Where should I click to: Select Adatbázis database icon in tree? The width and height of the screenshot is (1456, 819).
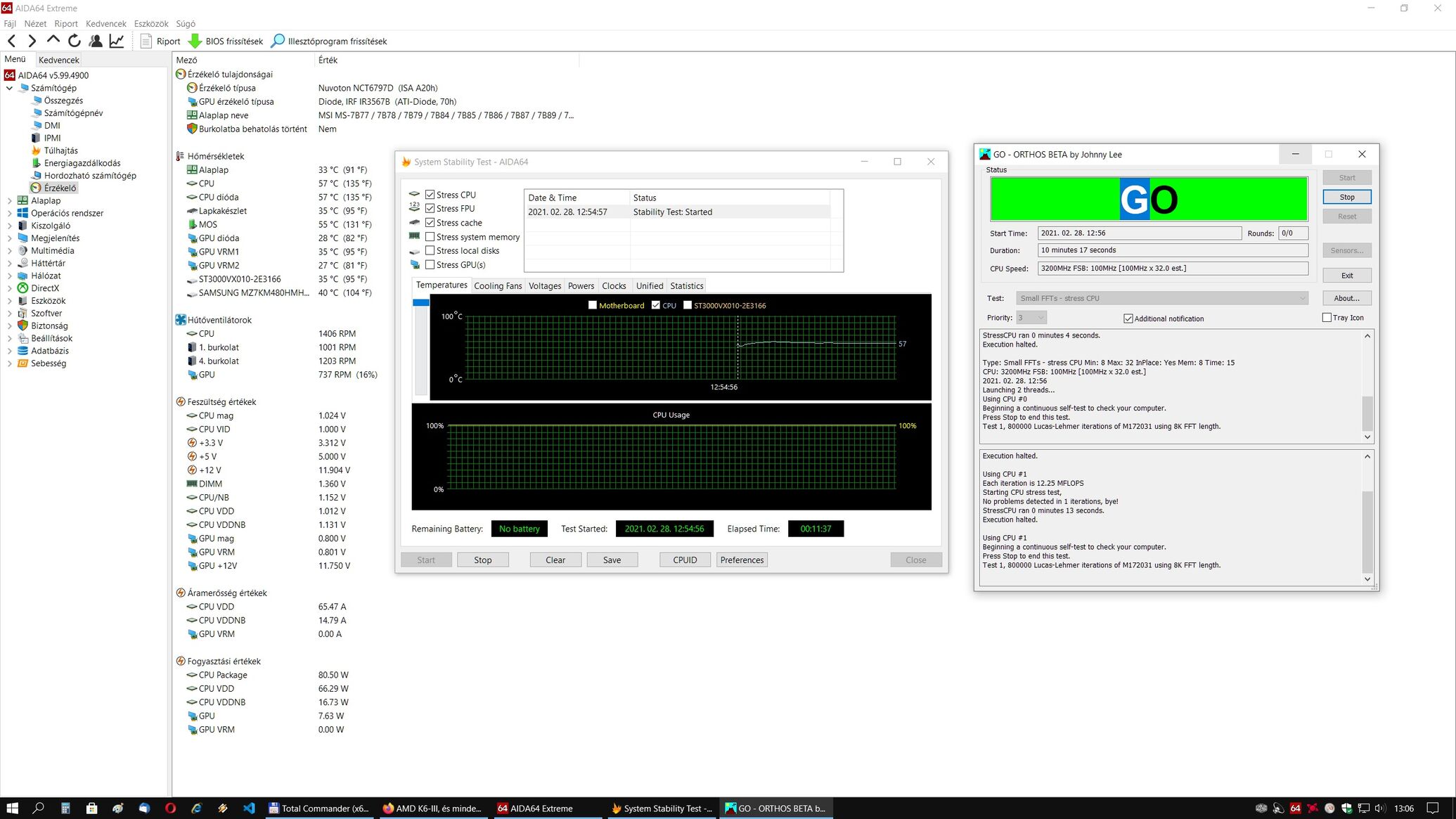22,351
